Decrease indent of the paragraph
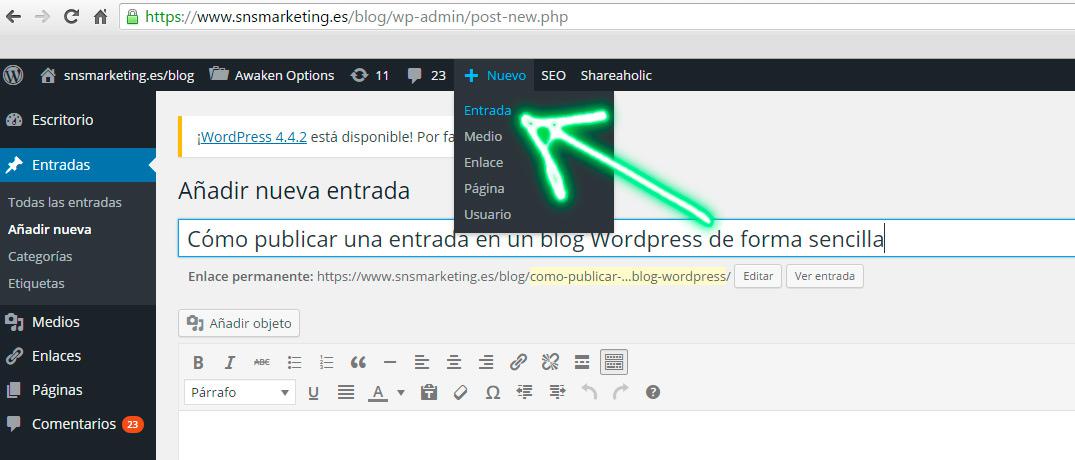Image resolution: width=1075 pixels, height=460 pixels. coord(524,392)
